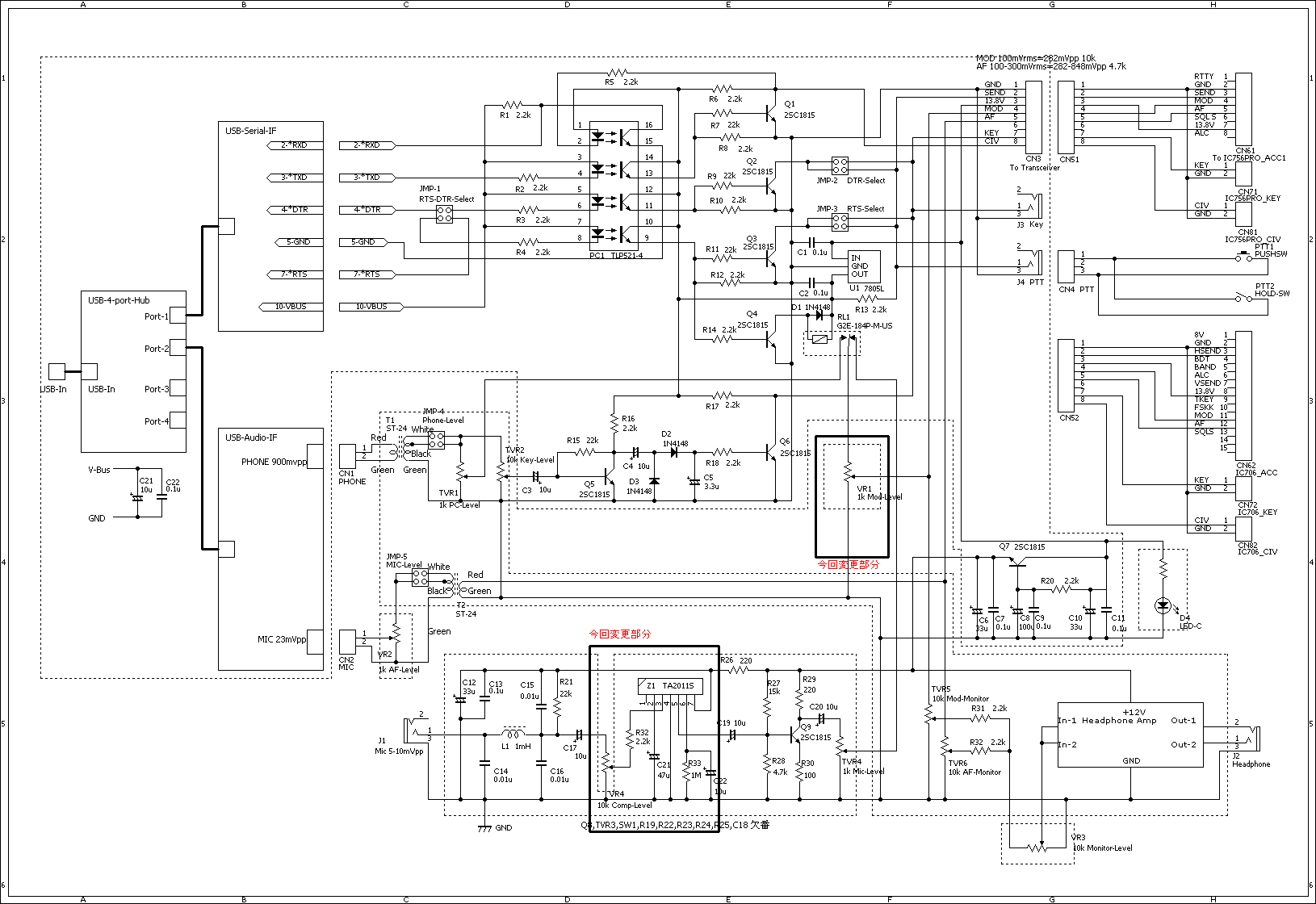Click the CN1 PHONE connector box
1316x904 pixels.
(x=347, y=456)
